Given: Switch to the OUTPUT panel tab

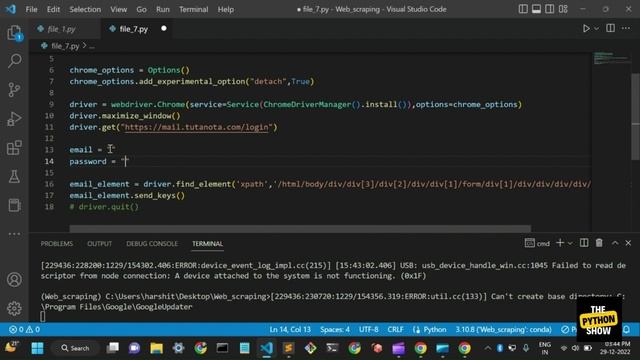Looking at the screenshot, I should pos(99,244).
